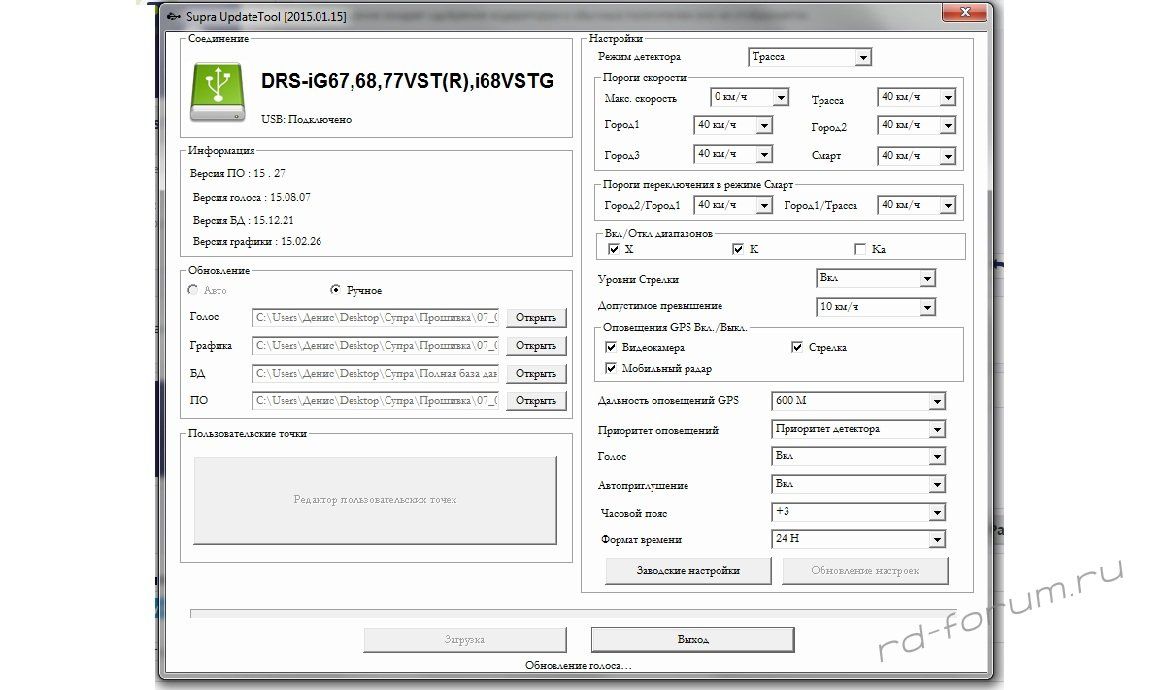Screen dimensions: 1152x690
Task: Click the ПО file path field
Action: [375, 400]
